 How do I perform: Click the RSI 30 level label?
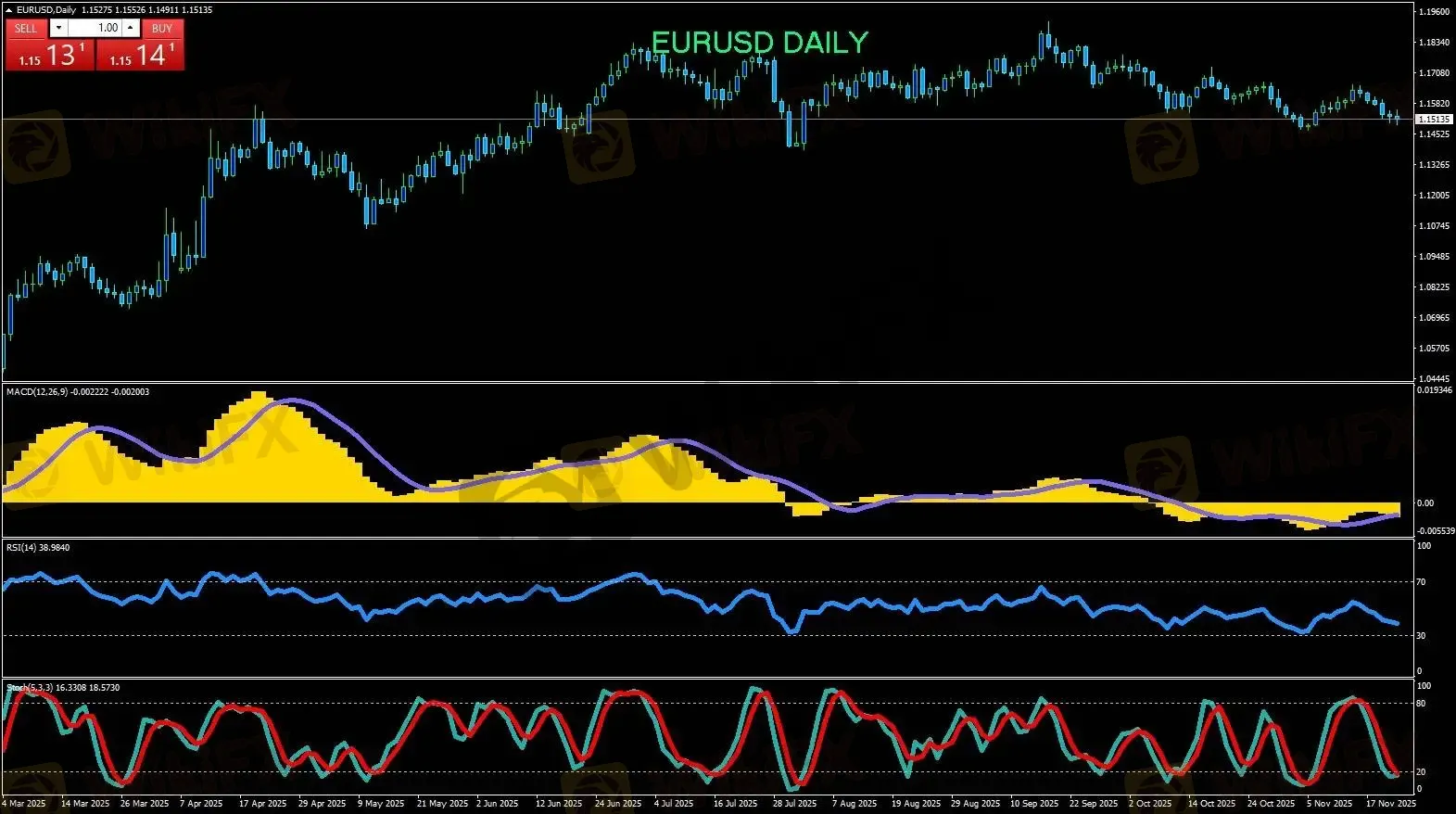click(1422, 636)
